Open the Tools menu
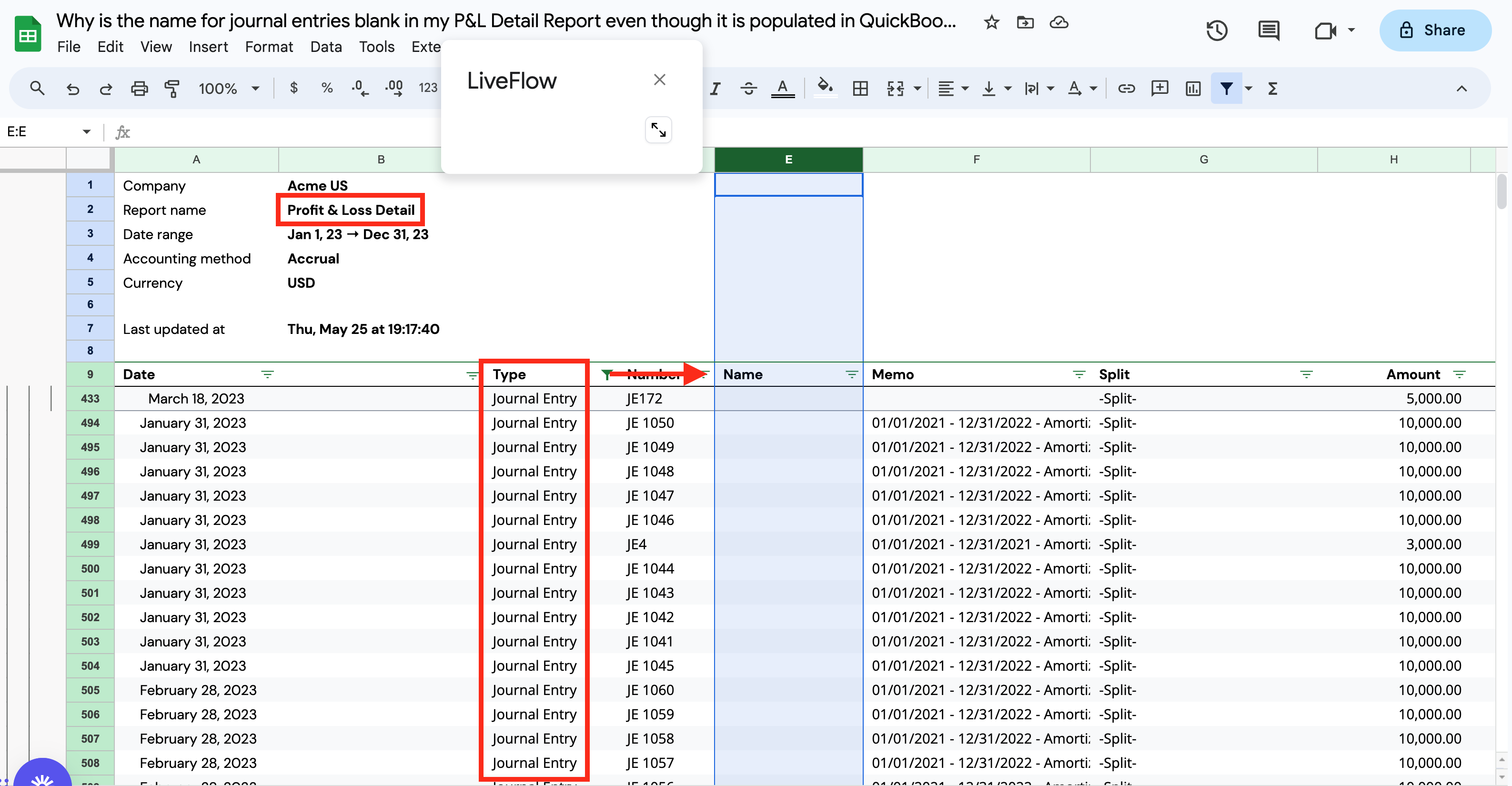1512x786 pixels. (377, 46)
